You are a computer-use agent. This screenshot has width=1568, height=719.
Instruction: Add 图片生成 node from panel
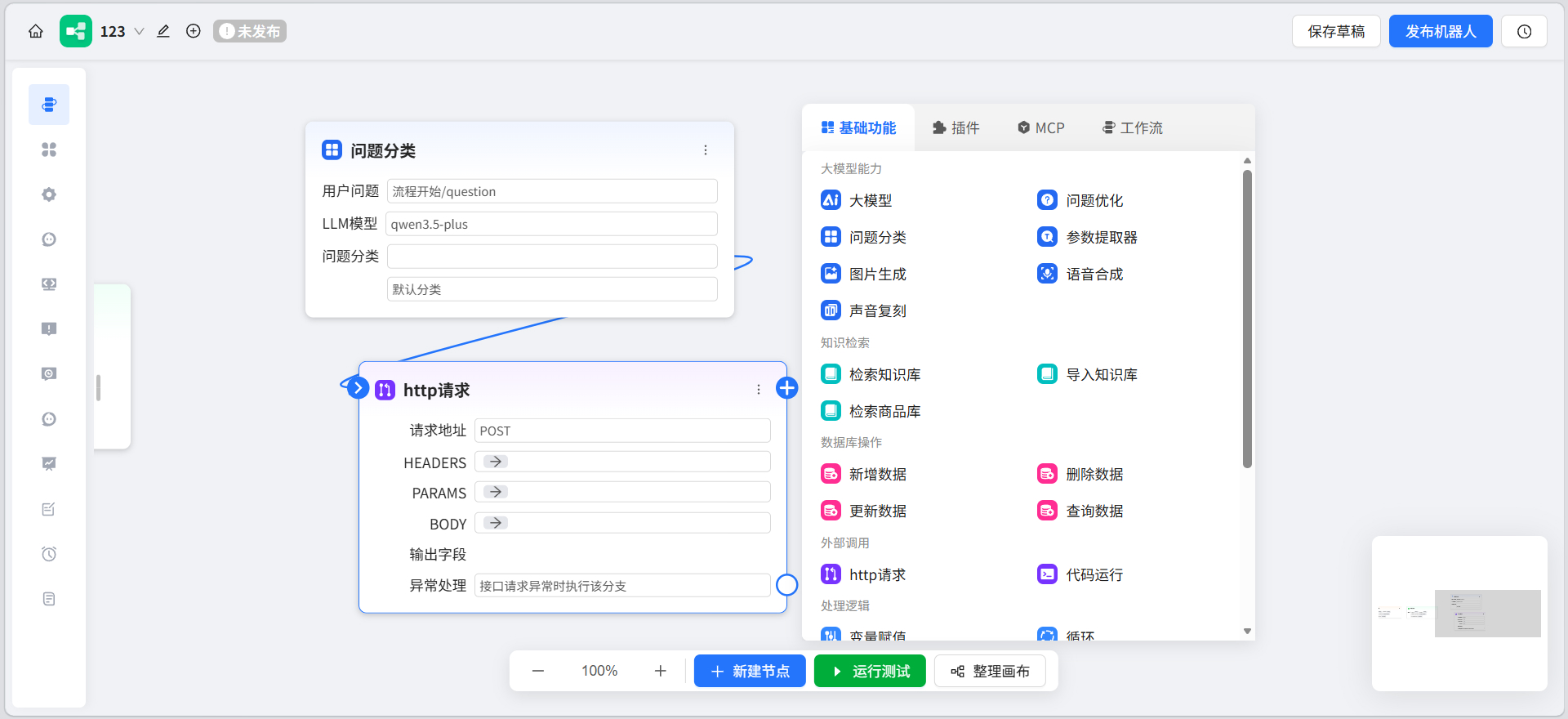[x=863, y=274]
